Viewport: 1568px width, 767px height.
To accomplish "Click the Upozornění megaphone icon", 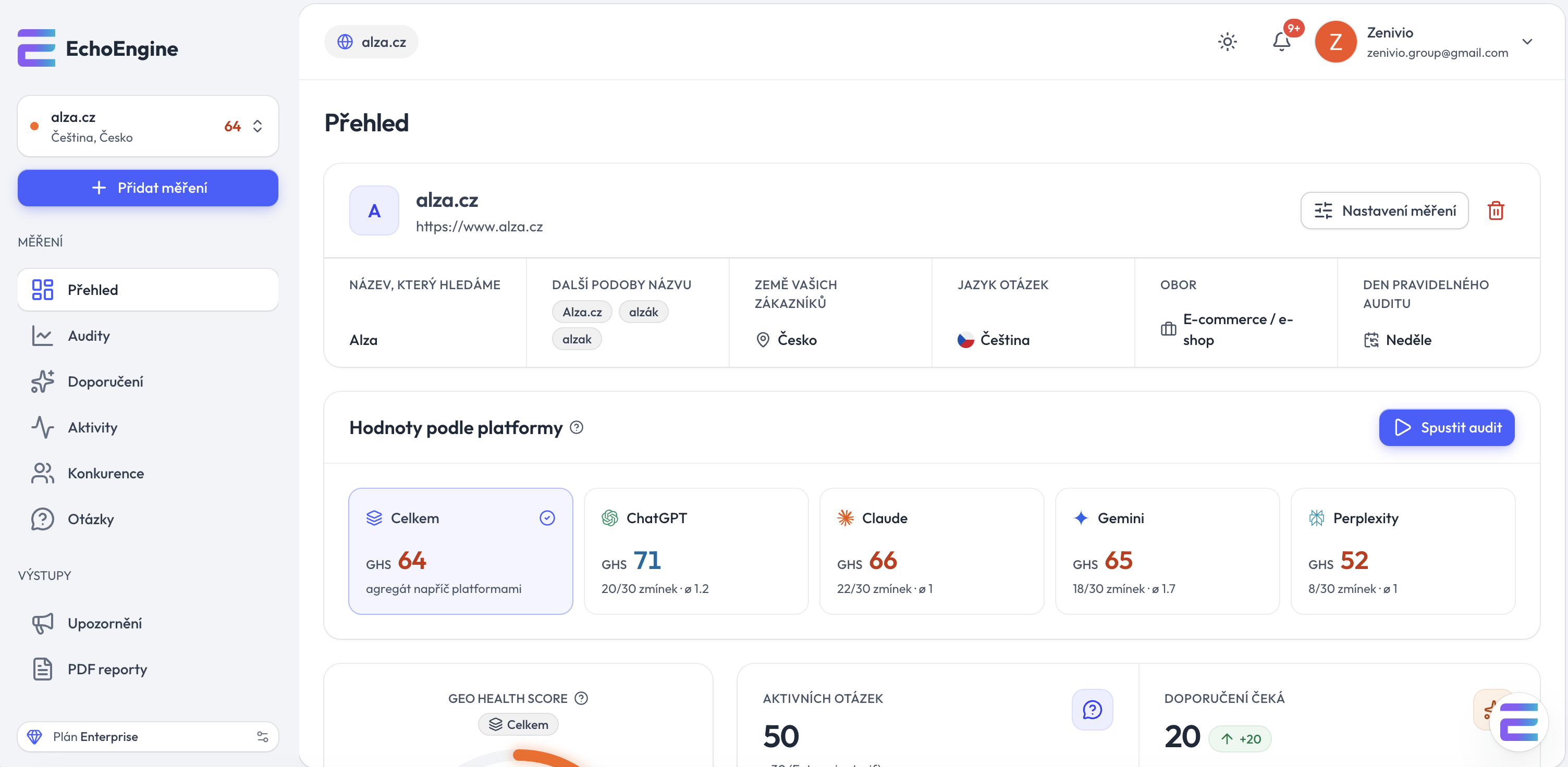I will 43,623.
